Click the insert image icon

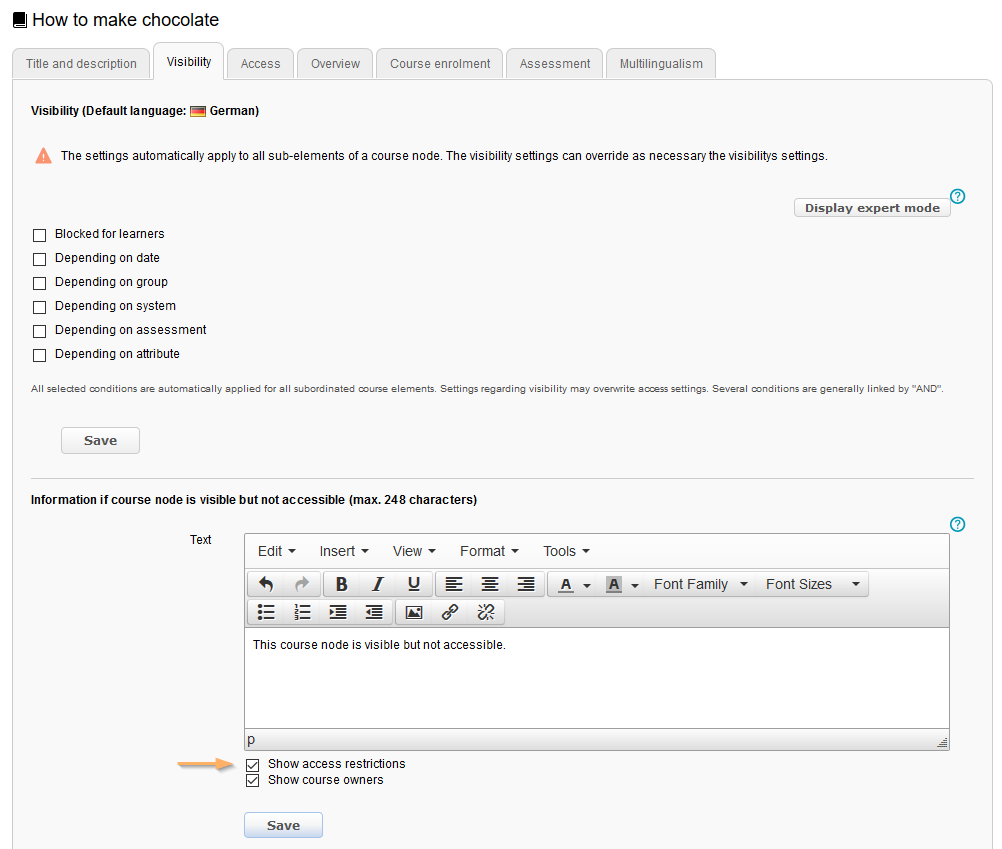pos(414,612)
